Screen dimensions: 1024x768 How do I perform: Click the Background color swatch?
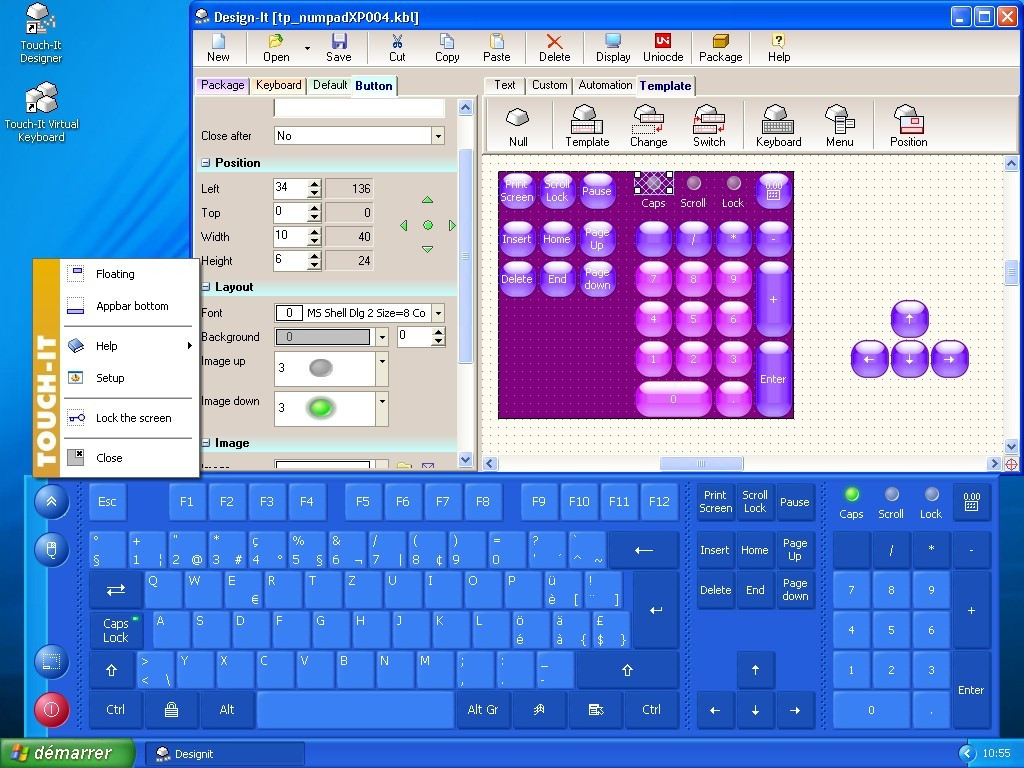[323, 337]
